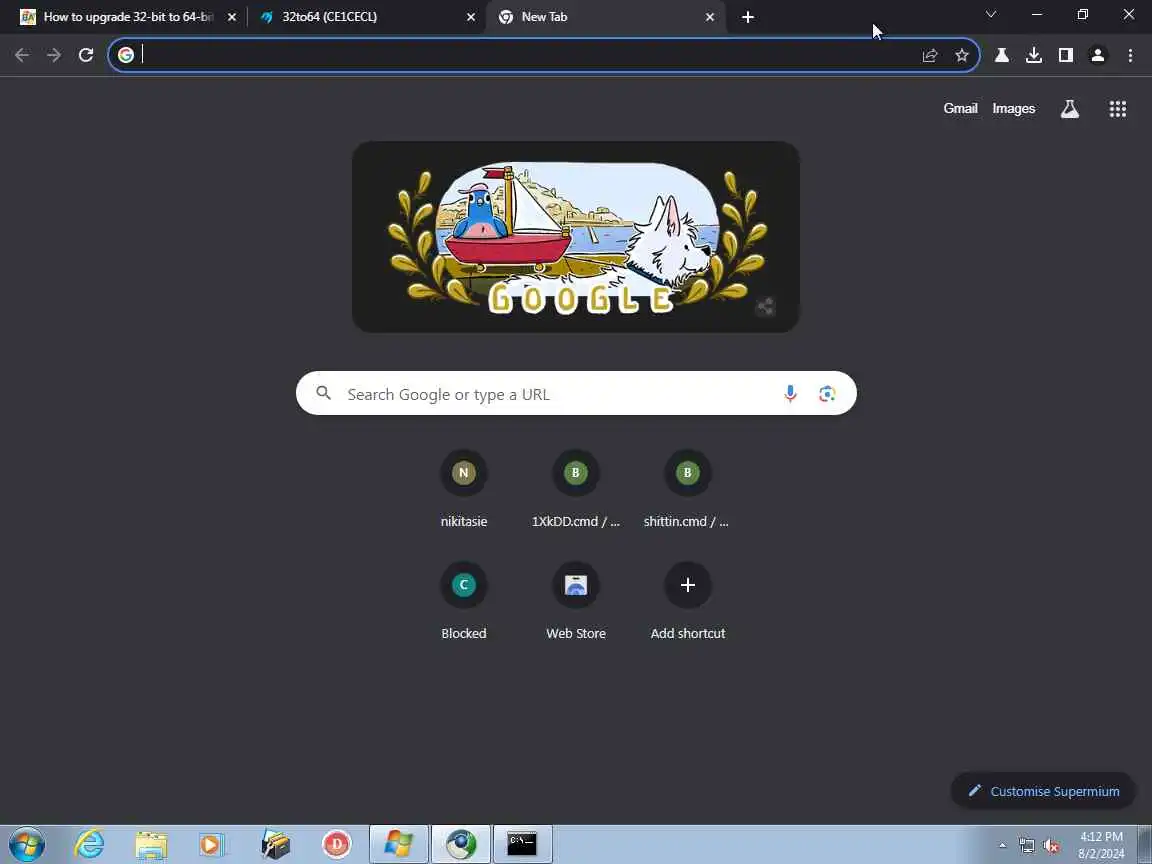Expand the tab search dropdown arrow

pyautogui.click(x=990, y=15)
